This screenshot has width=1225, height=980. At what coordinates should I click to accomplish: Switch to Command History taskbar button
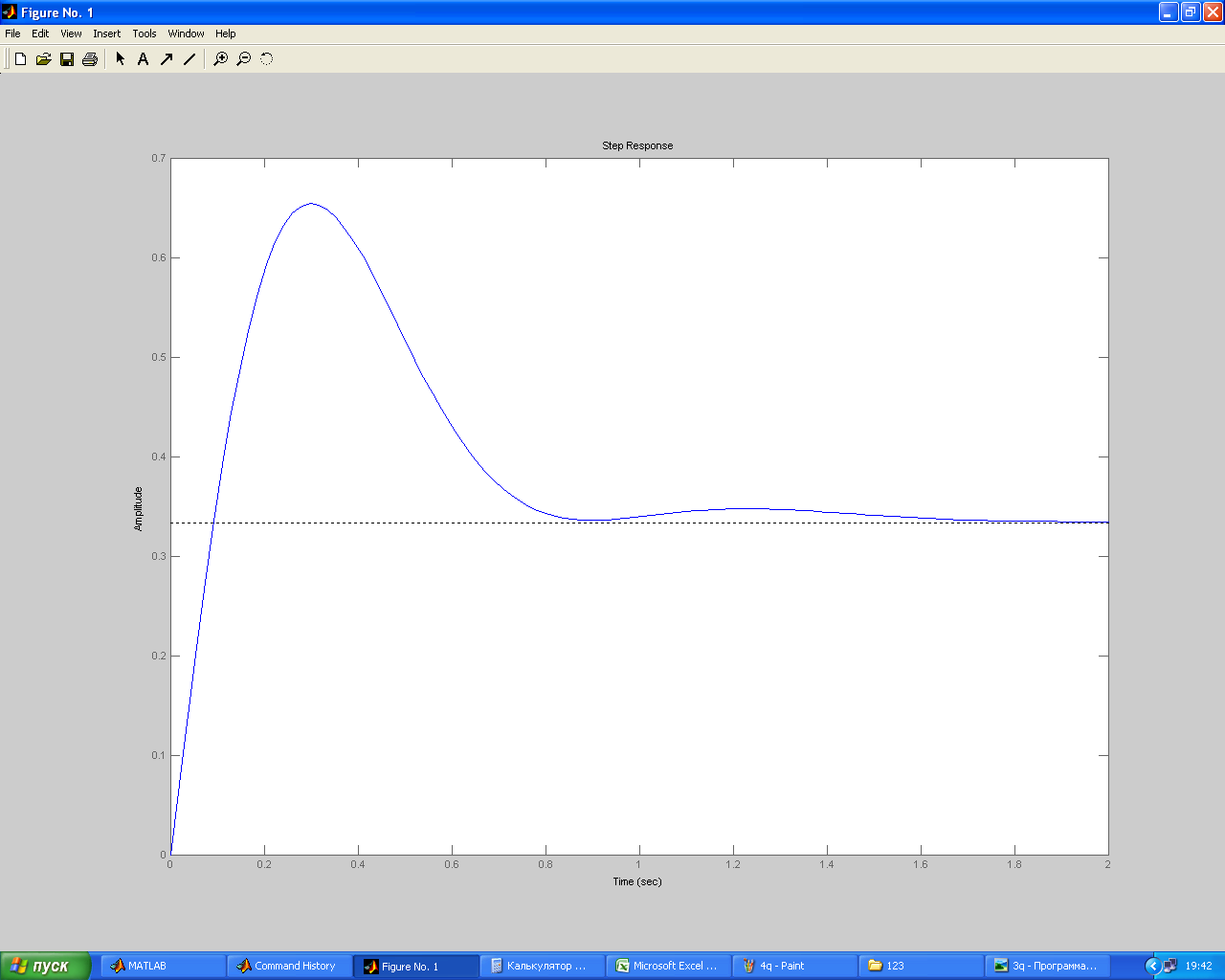coord(290,966)
